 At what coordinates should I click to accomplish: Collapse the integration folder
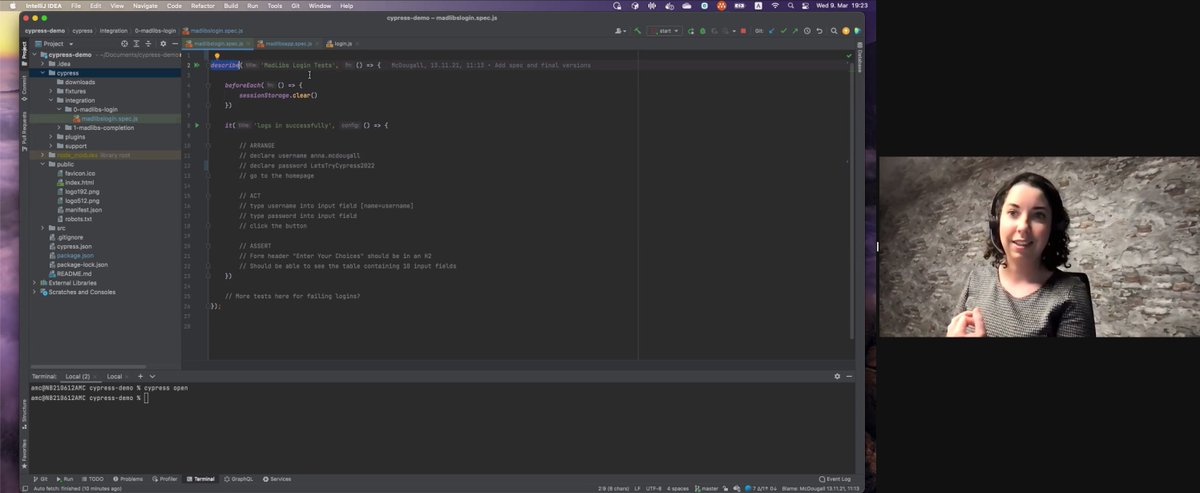[52, 100]
